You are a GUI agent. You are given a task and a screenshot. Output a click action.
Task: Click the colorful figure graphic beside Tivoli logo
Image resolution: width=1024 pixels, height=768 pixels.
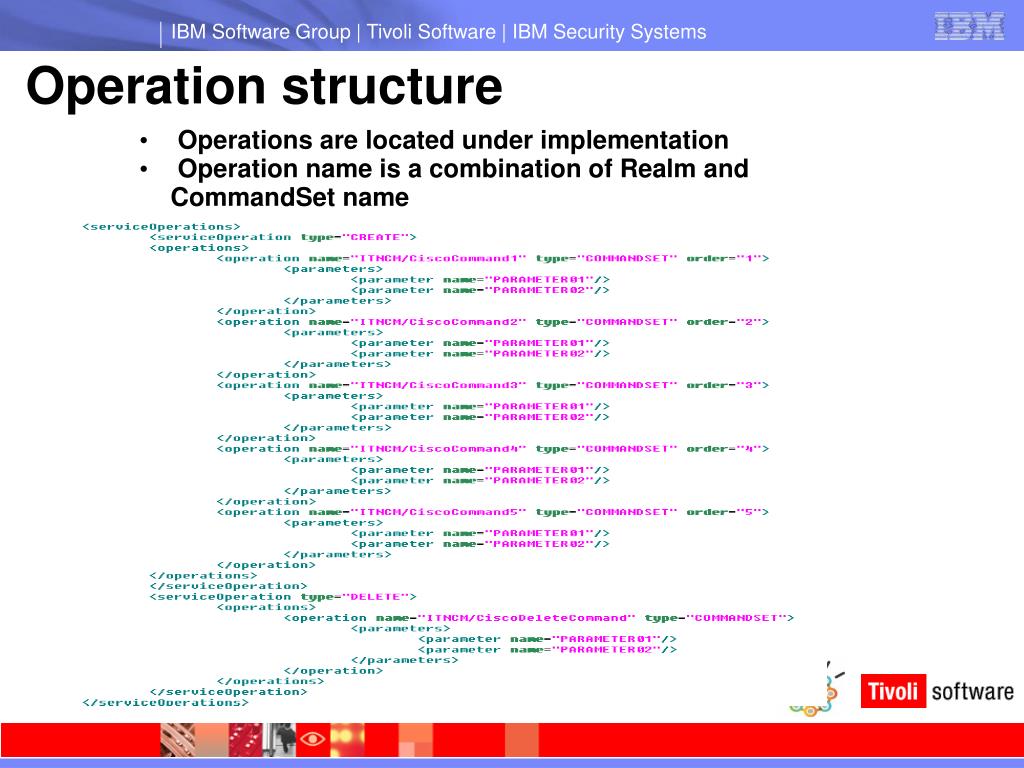tap(817, 690)
